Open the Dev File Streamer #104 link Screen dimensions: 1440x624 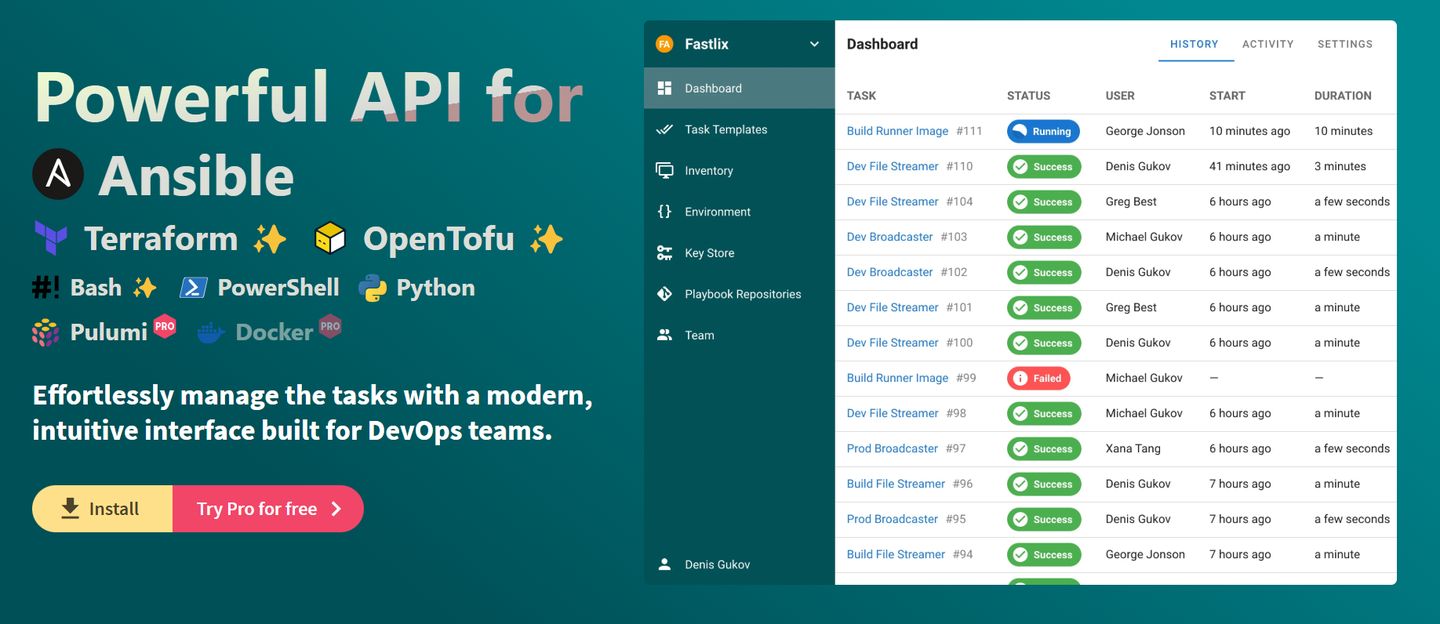892,201
